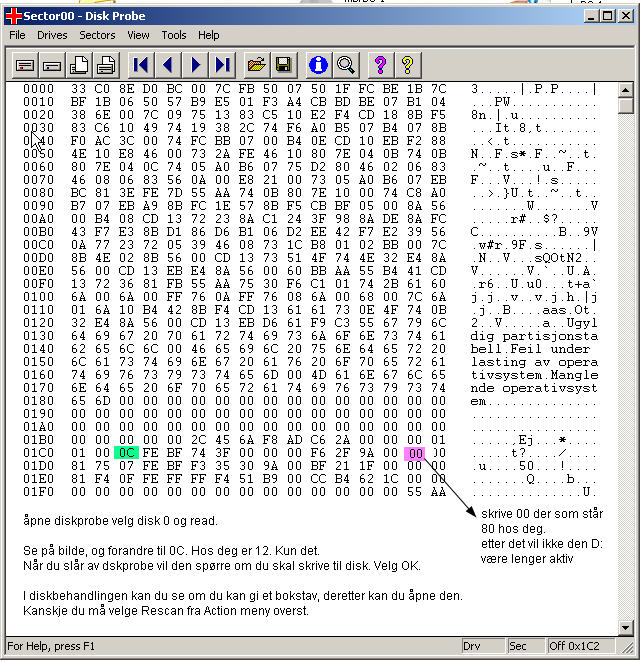Click the offset label 01C0
Image resolution: width=643 pixels, height=662 pixels.
38,453
